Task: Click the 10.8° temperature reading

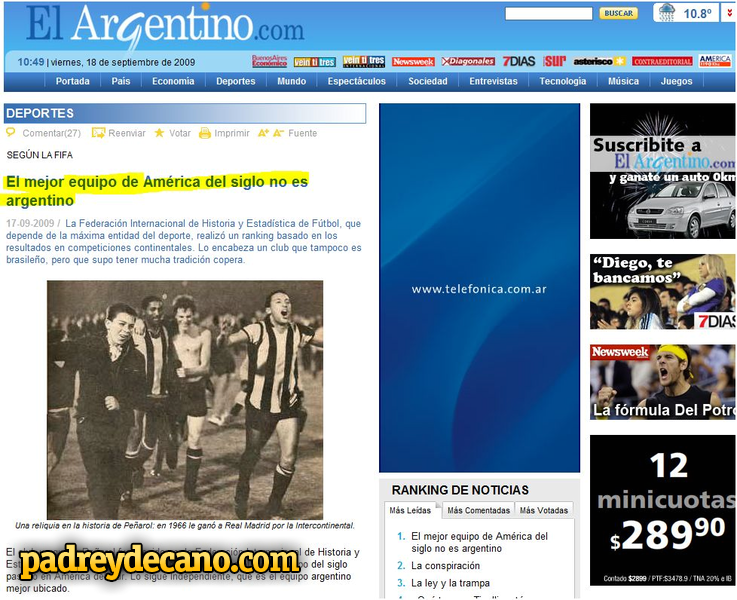Action: (697, 14)
